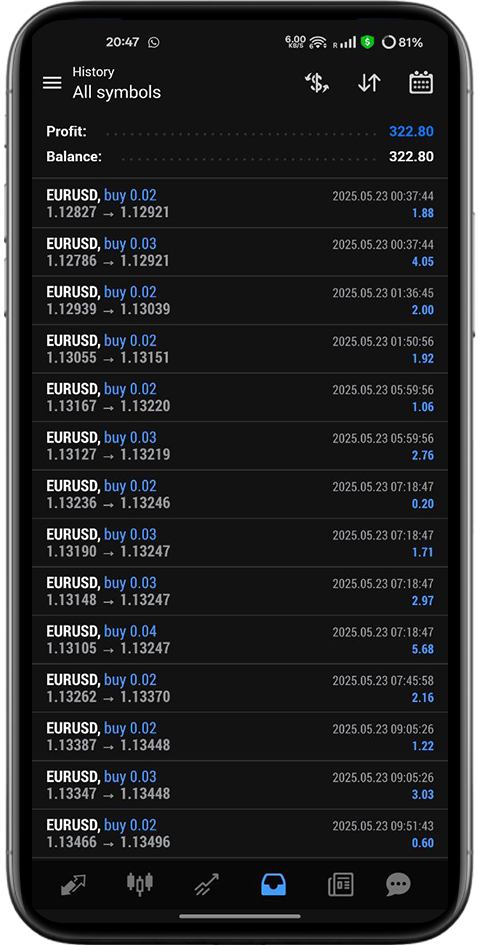
Task: Open the candlestick Chart tab
Action: (140, 884)
